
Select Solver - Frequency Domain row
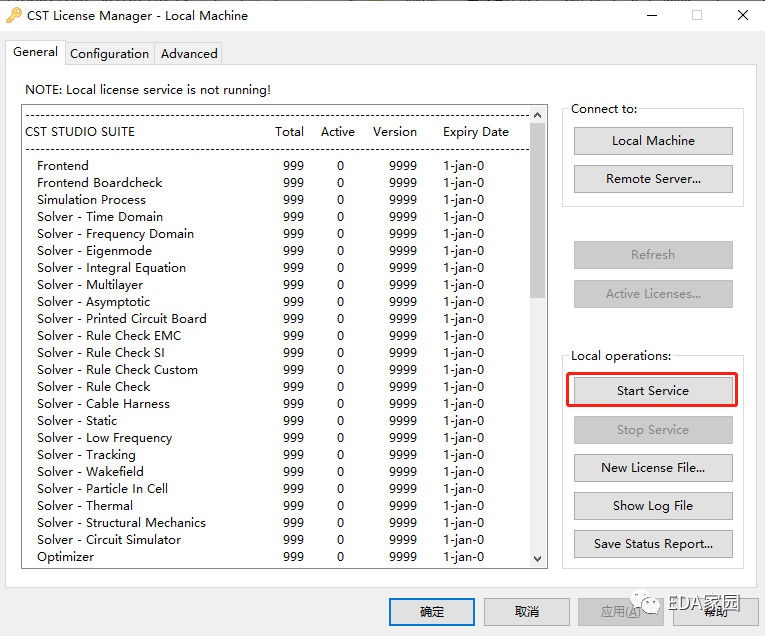pyautogui.click(x=260, y=234)
